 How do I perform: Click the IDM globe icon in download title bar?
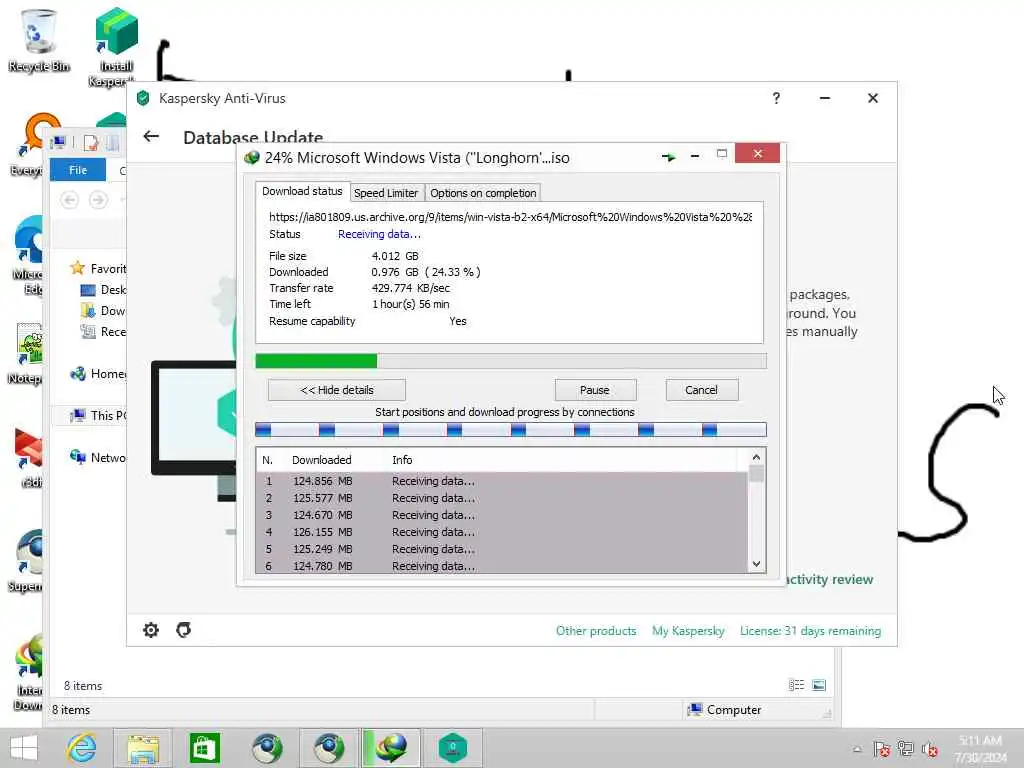251,157
